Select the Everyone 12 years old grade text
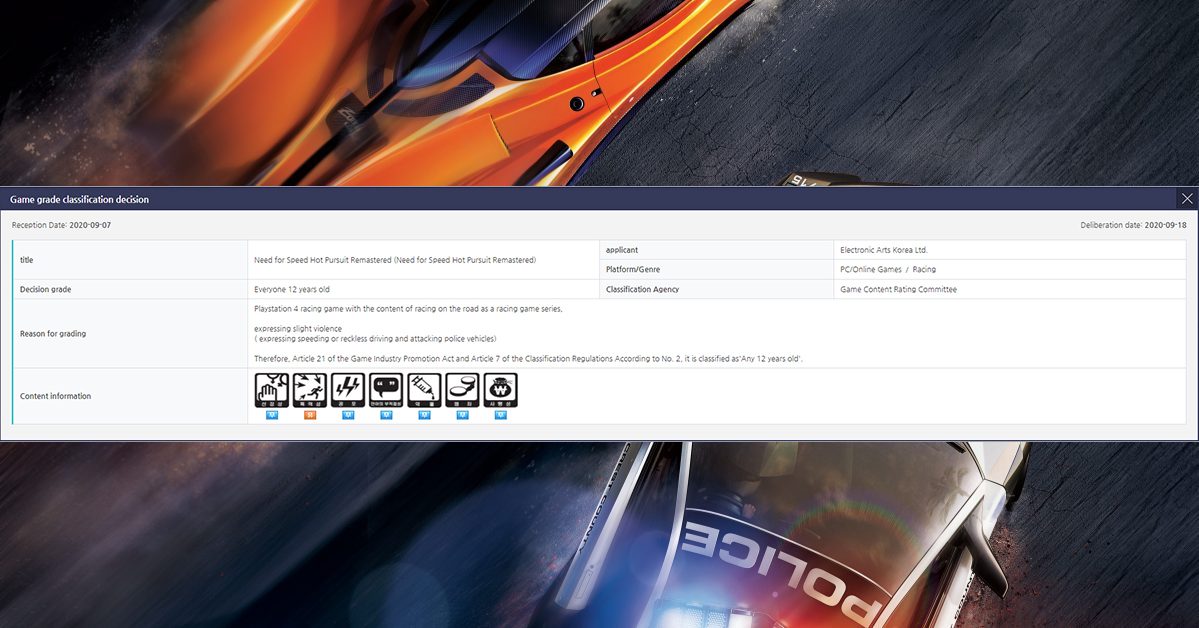The height and width of the screenshot is (628, 1199). coord(292,289)
